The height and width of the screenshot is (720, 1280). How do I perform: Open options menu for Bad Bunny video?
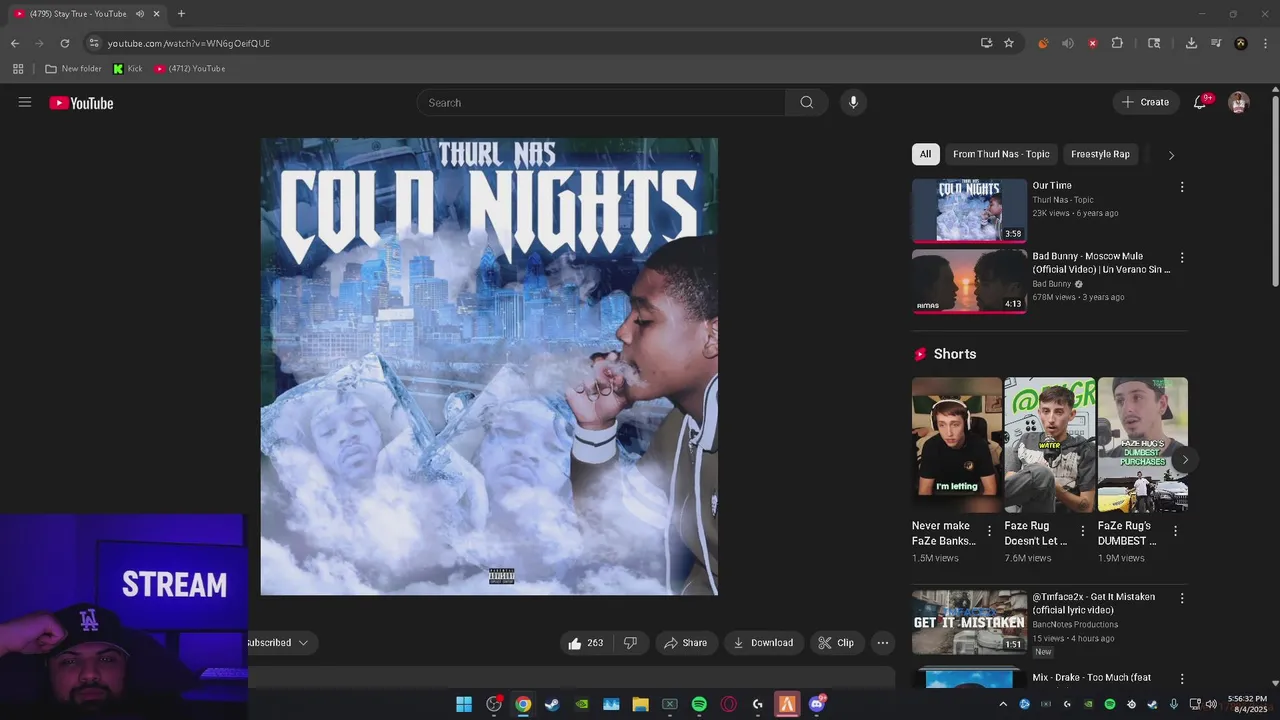pos(1182,258)
